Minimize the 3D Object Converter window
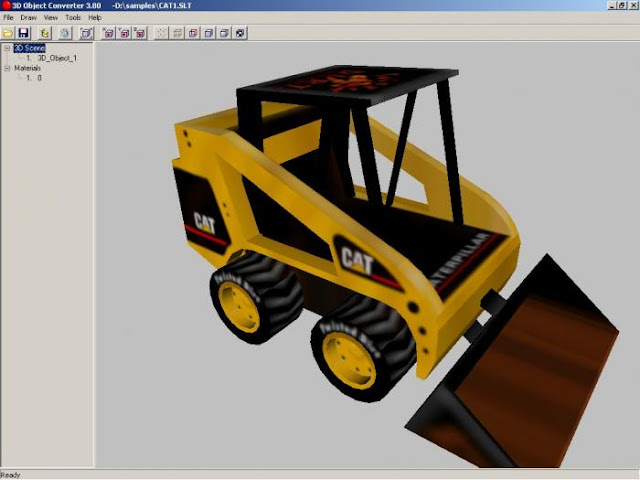 (x=612, y=5)
